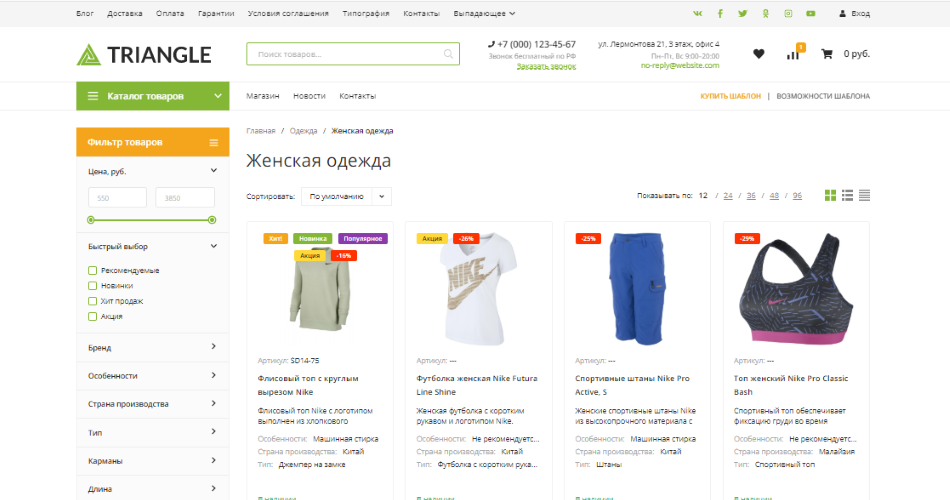Screen dimensions: 950x500
Task: Click the search magnifier icon
Action: pos(447,54)
